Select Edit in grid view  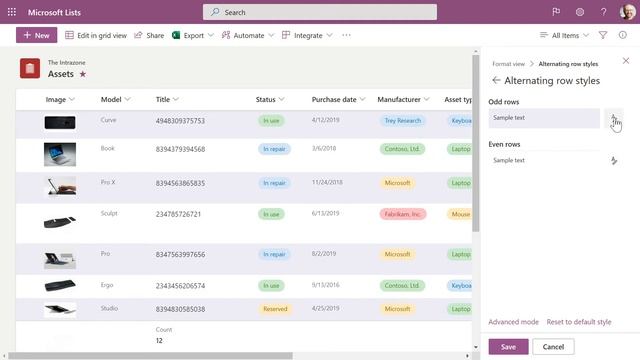[x=96, y=36]
